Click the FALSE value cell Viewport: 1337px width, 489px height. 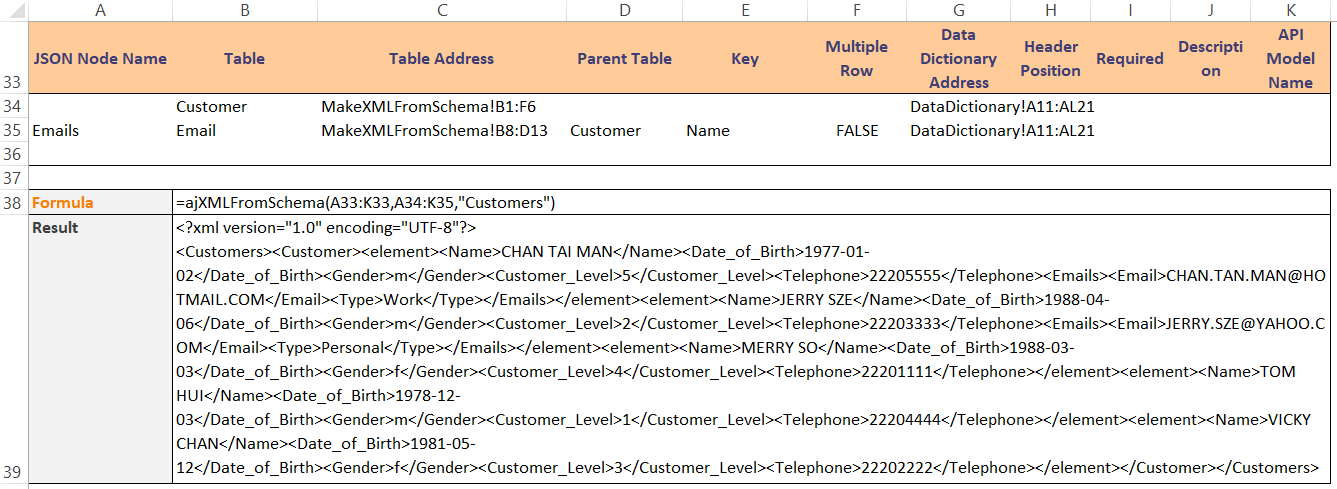point(857,131)
